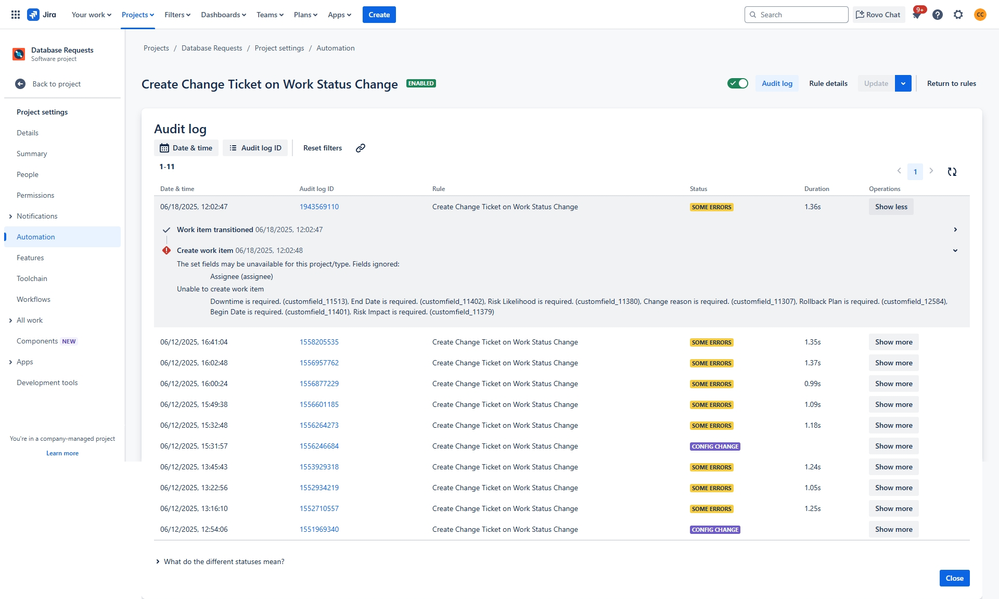Open audit log ID 1553929318
Image resolution: width=999 pixels, height=599 pixels.
(319, 467)
